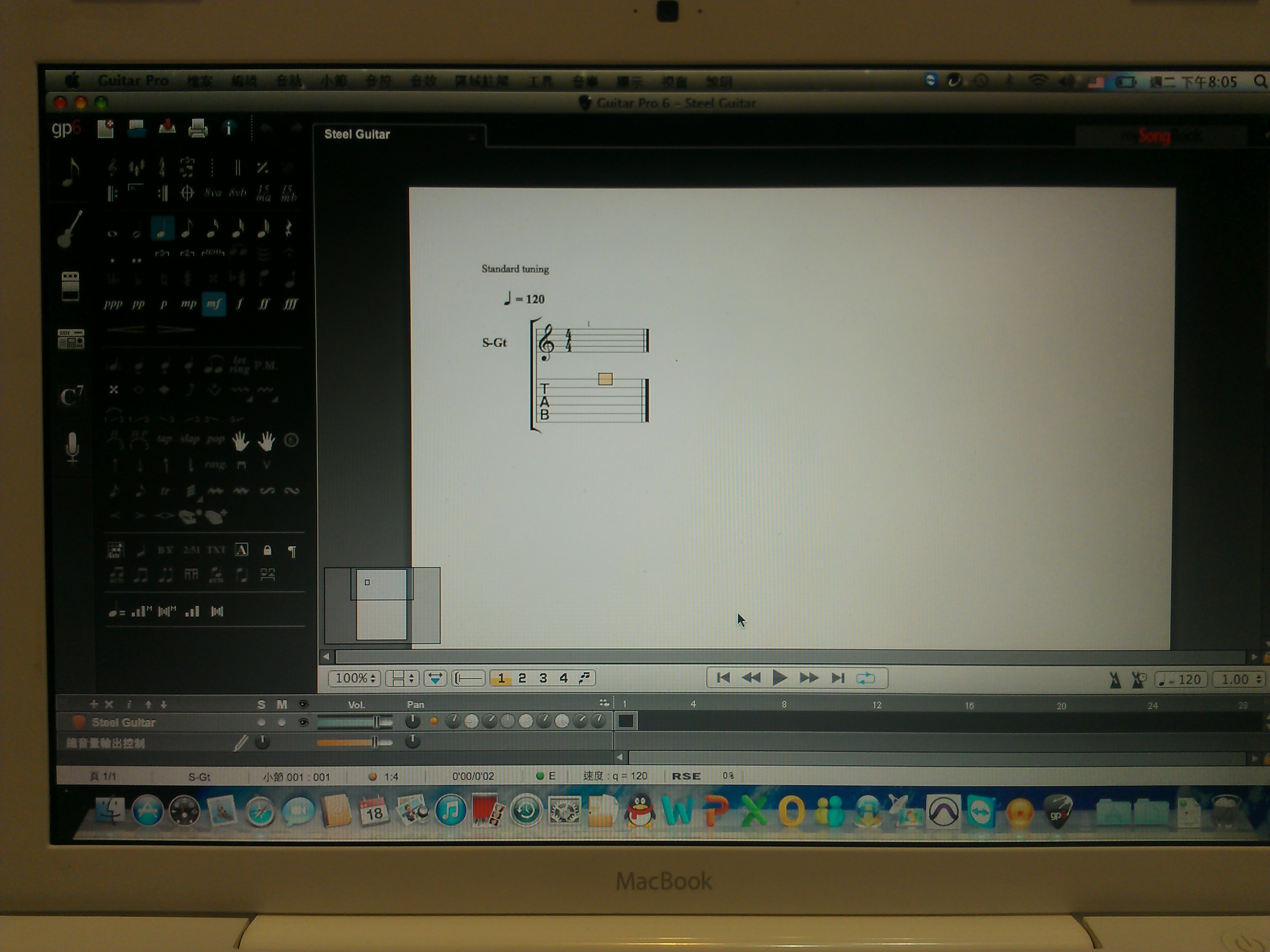Insert an 8va octave marking

[x=212, y=193]
